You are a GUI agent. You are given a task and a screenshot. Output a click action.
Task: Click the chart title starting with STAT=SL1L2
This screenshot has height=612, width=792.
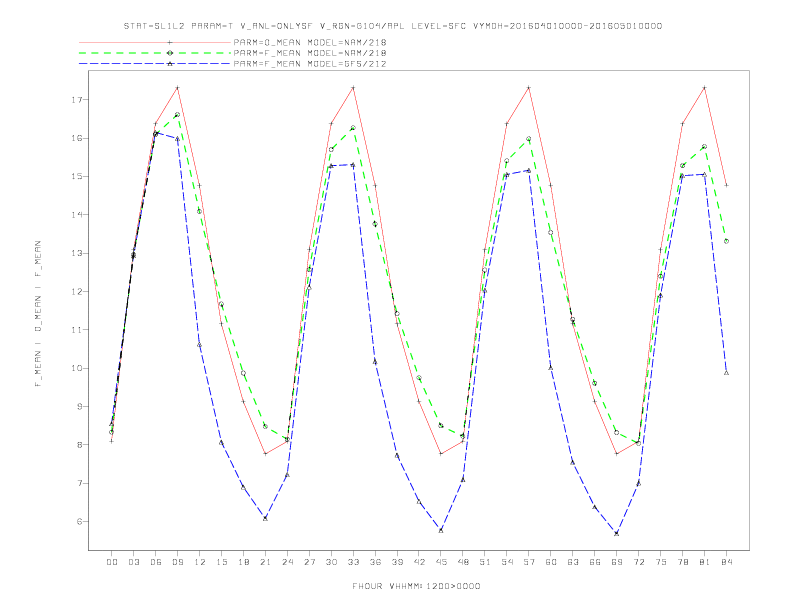point(392,26)
